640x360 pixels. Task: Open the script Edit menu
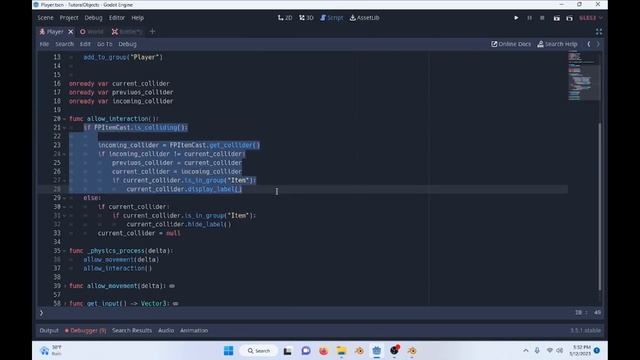(85, 44)
